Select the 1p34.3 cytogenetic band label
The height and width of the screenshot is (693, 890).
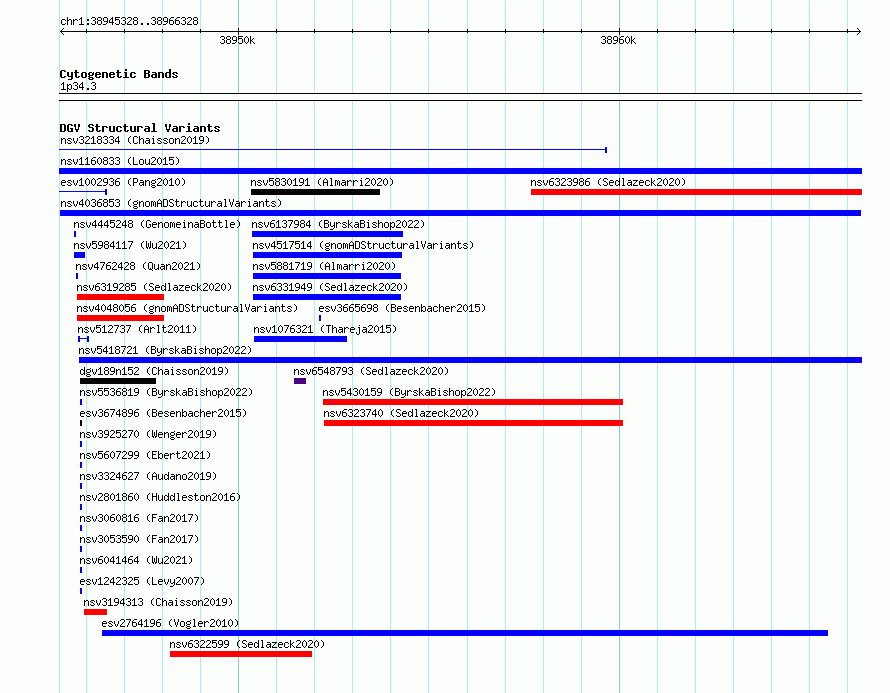pyautogui.click(x=78, y=86)
